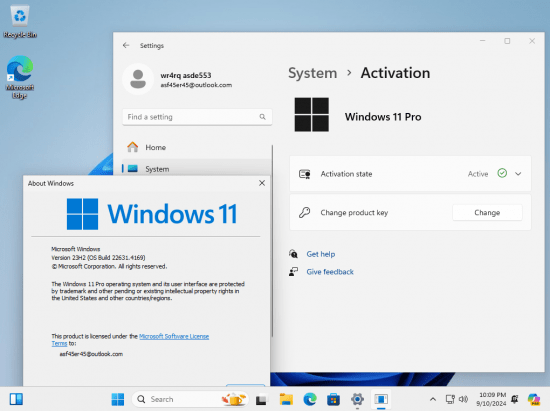Screen dimensions: 550x411
Task: Click the Version 23H2 build text
Action: click(98, 258)
